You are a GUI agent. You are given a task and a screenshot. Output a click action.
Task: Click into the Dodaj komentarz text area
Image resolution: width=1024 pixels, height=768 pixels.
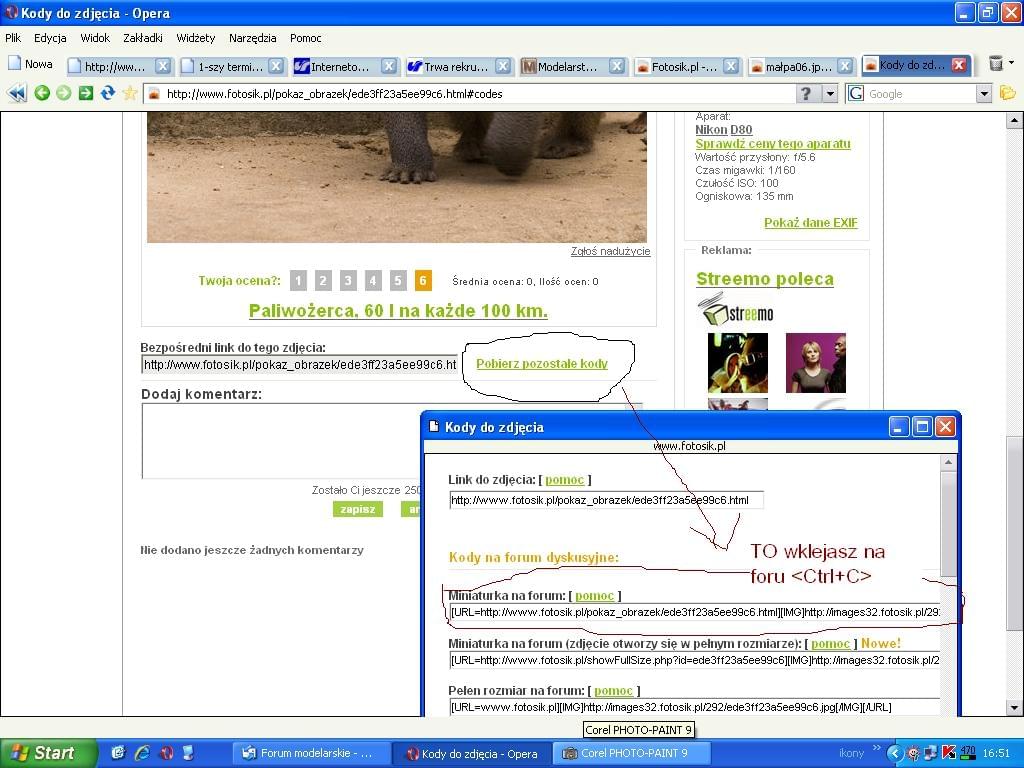[280, 440]
